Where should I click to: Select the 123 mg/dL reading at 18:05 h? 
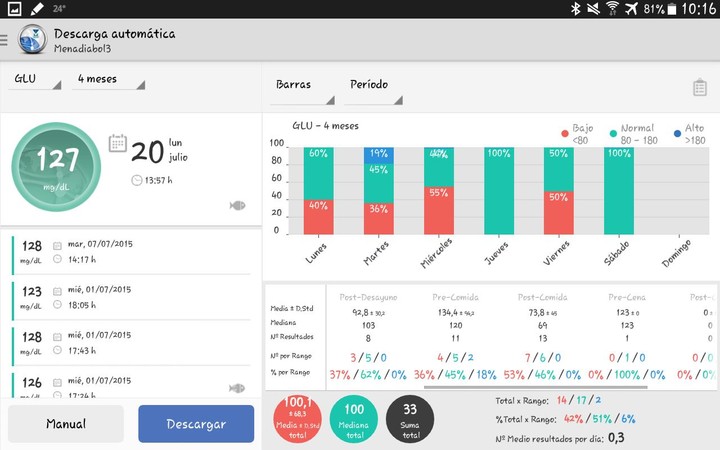point(130,297)
